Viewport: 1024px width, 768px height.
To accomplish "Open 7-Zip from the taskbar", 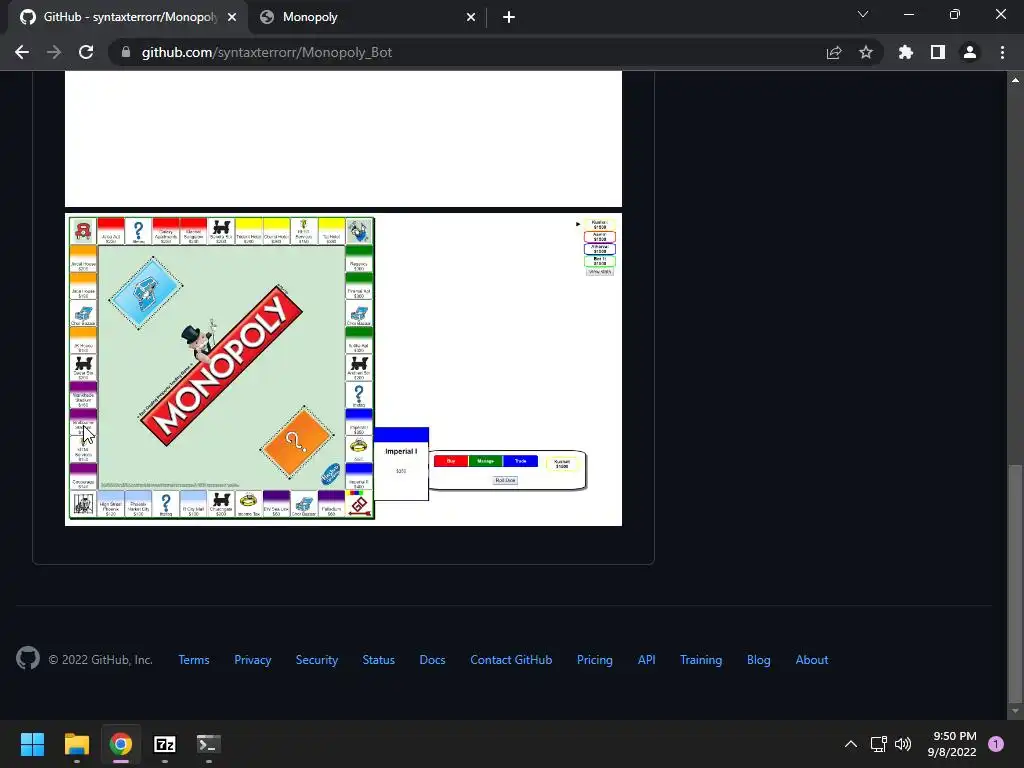I will coord(165,744).
